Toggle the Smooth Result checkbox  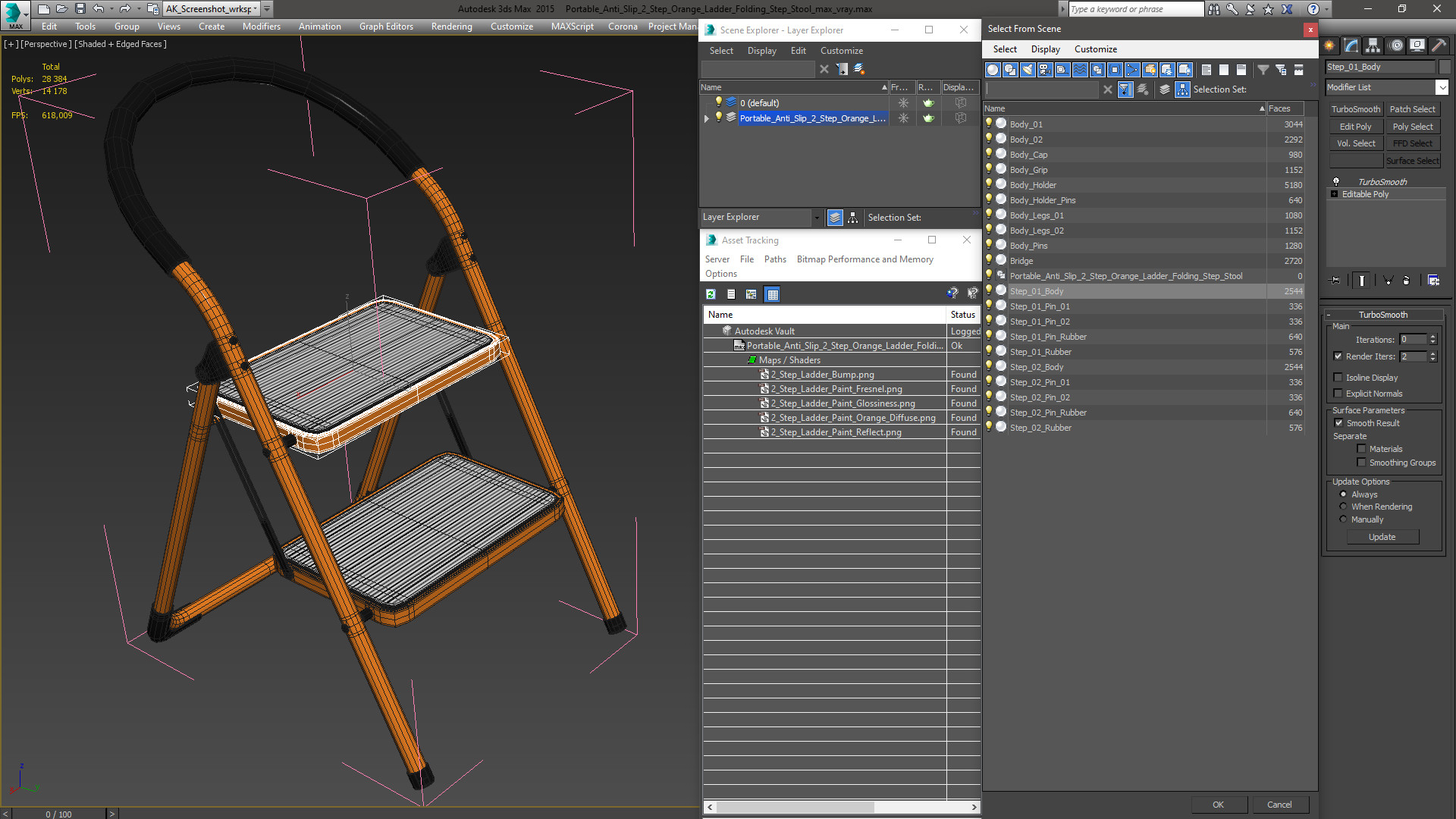(1338, 423)
